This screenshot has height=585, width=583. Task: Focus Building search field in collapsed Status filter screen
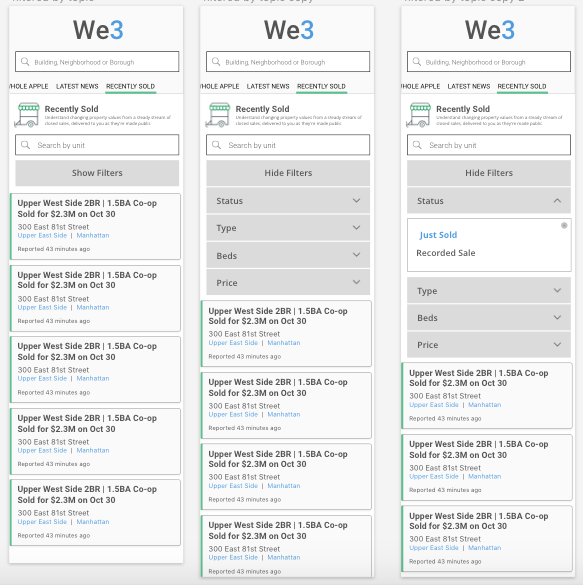pyautogui.click(x=288, y=62)
